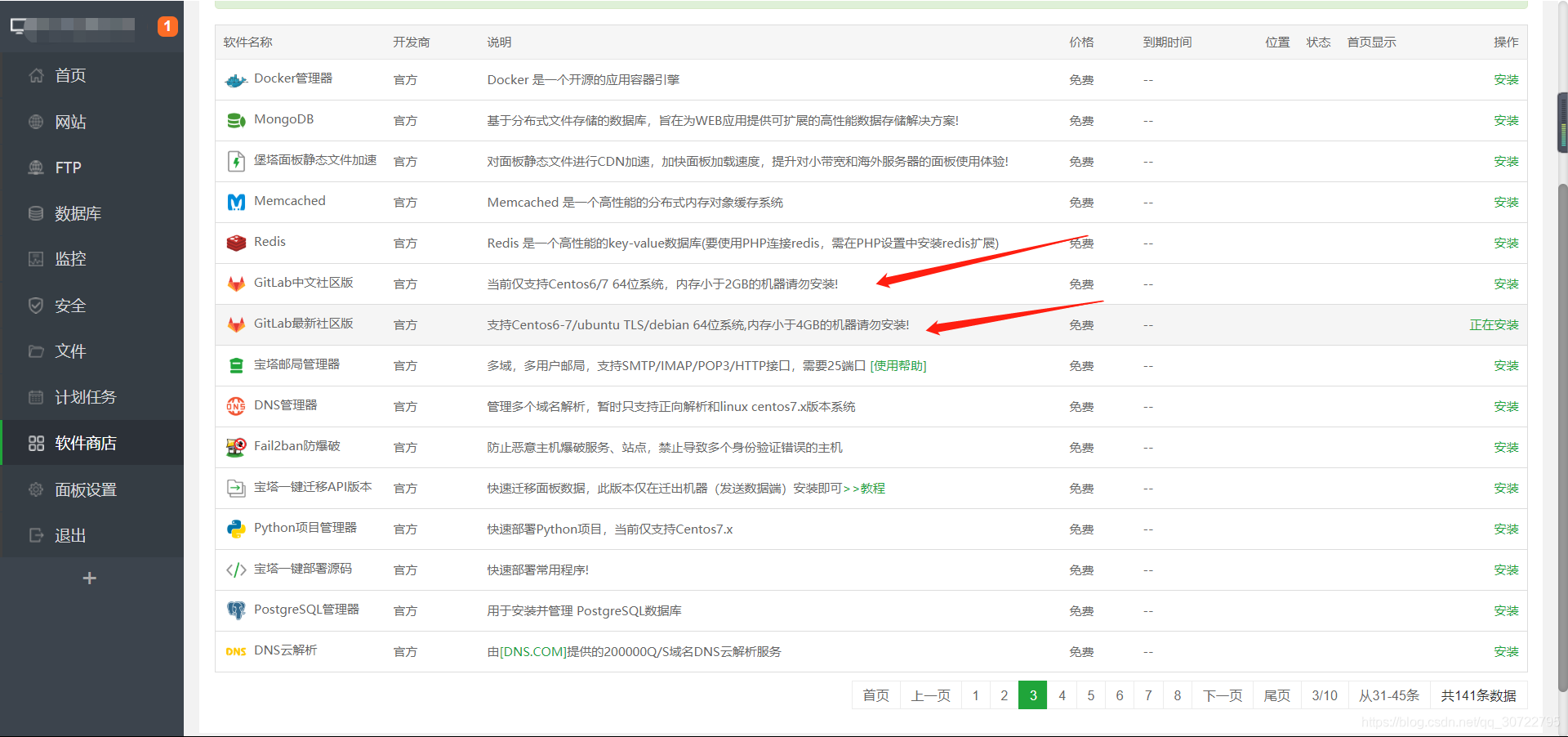The height and width of the screenshot is (737, 1568).
Task: Click the 到期时间 column header
Action: 1167,42
